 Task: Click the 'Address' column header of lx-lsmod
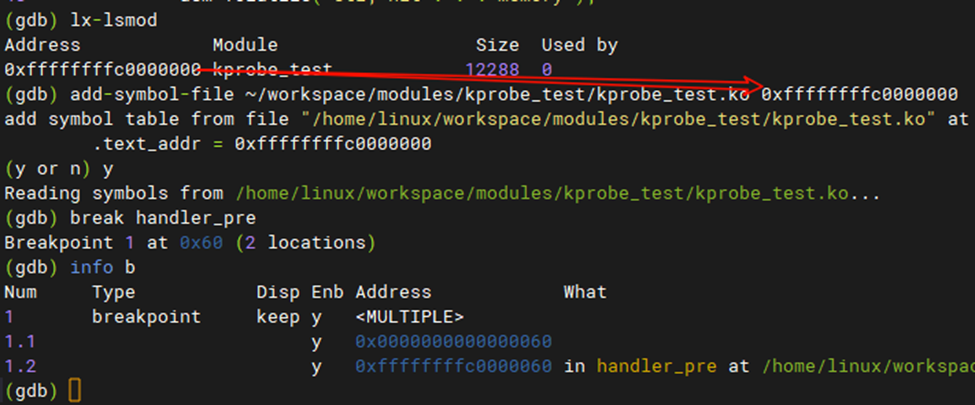tap(42, 45)
